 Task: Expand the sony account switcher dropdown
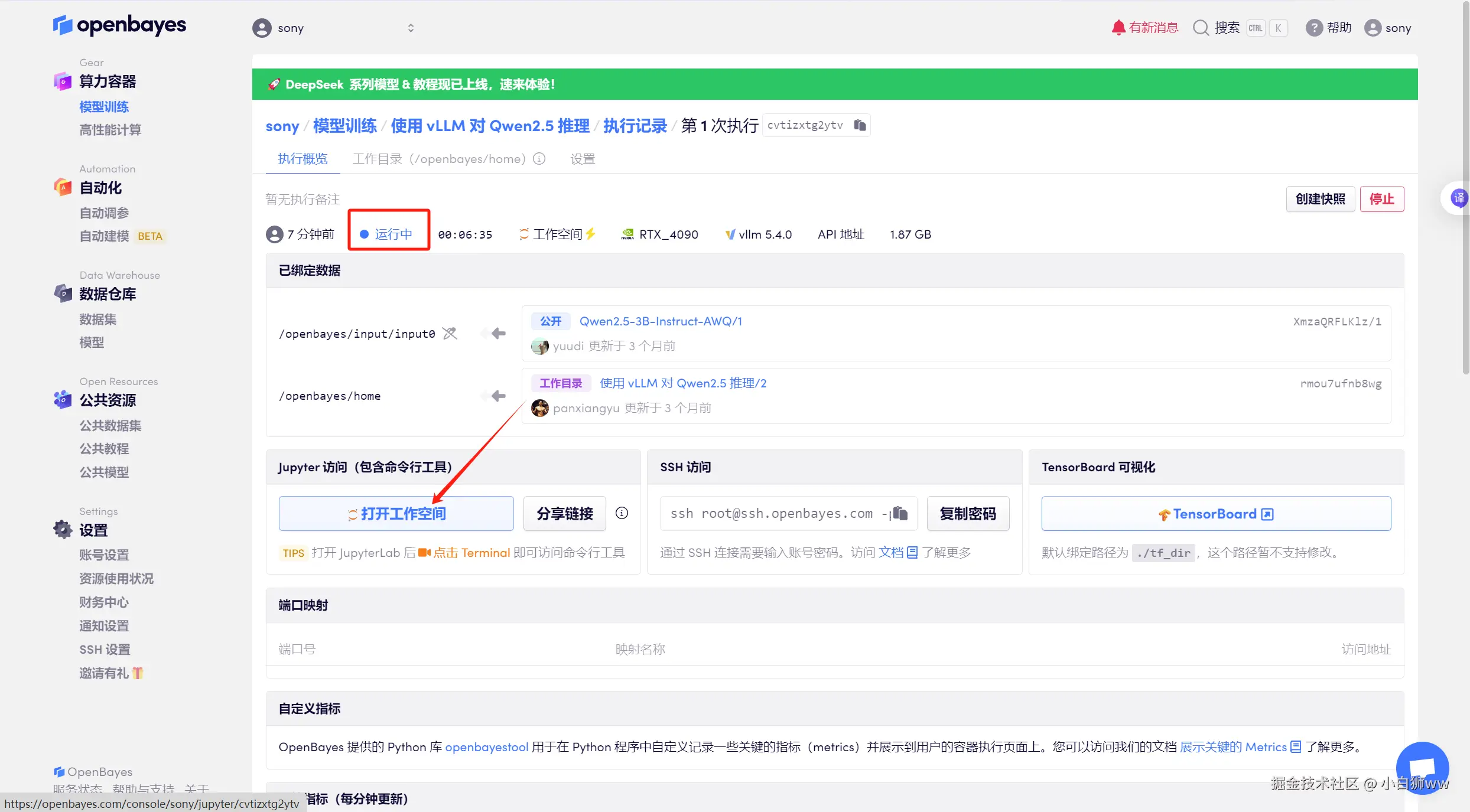click(411, 28)
